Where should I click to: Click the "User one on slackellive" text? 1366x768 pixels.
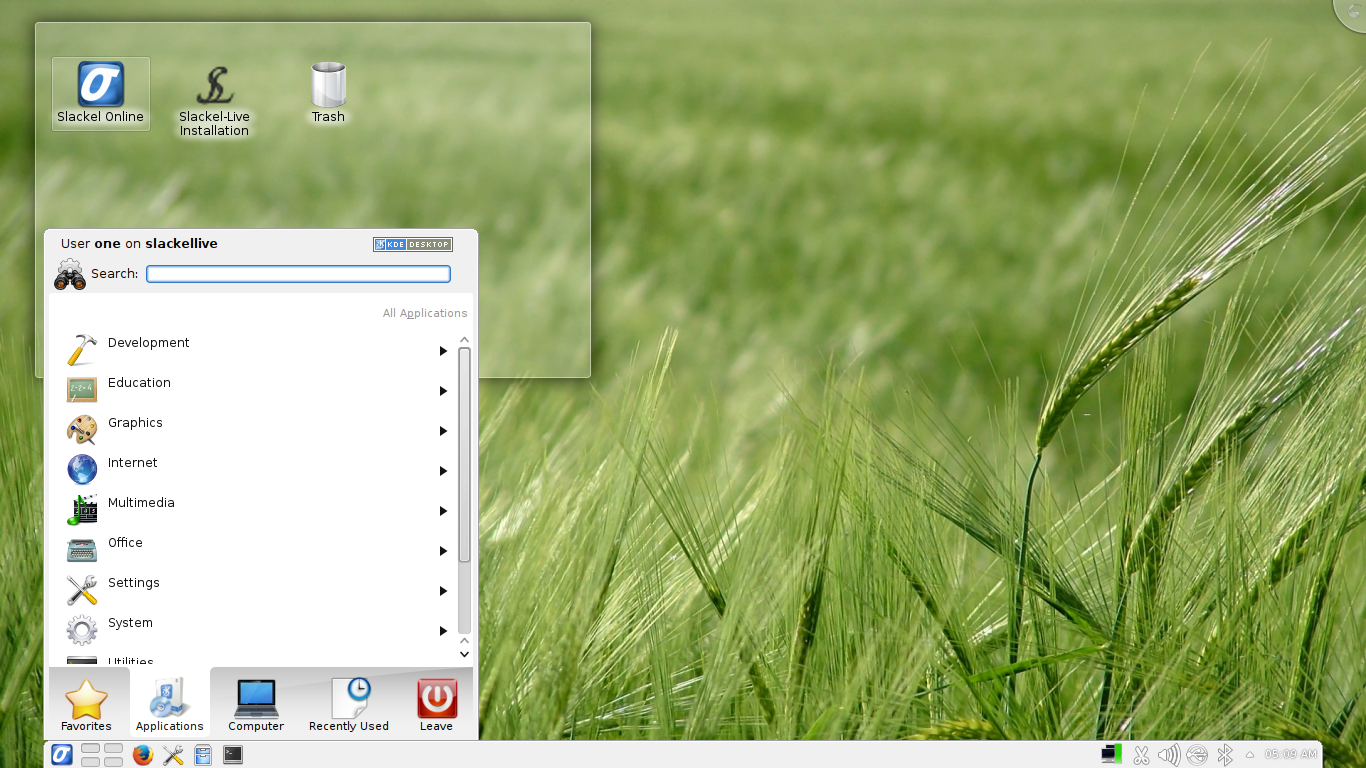139,243
